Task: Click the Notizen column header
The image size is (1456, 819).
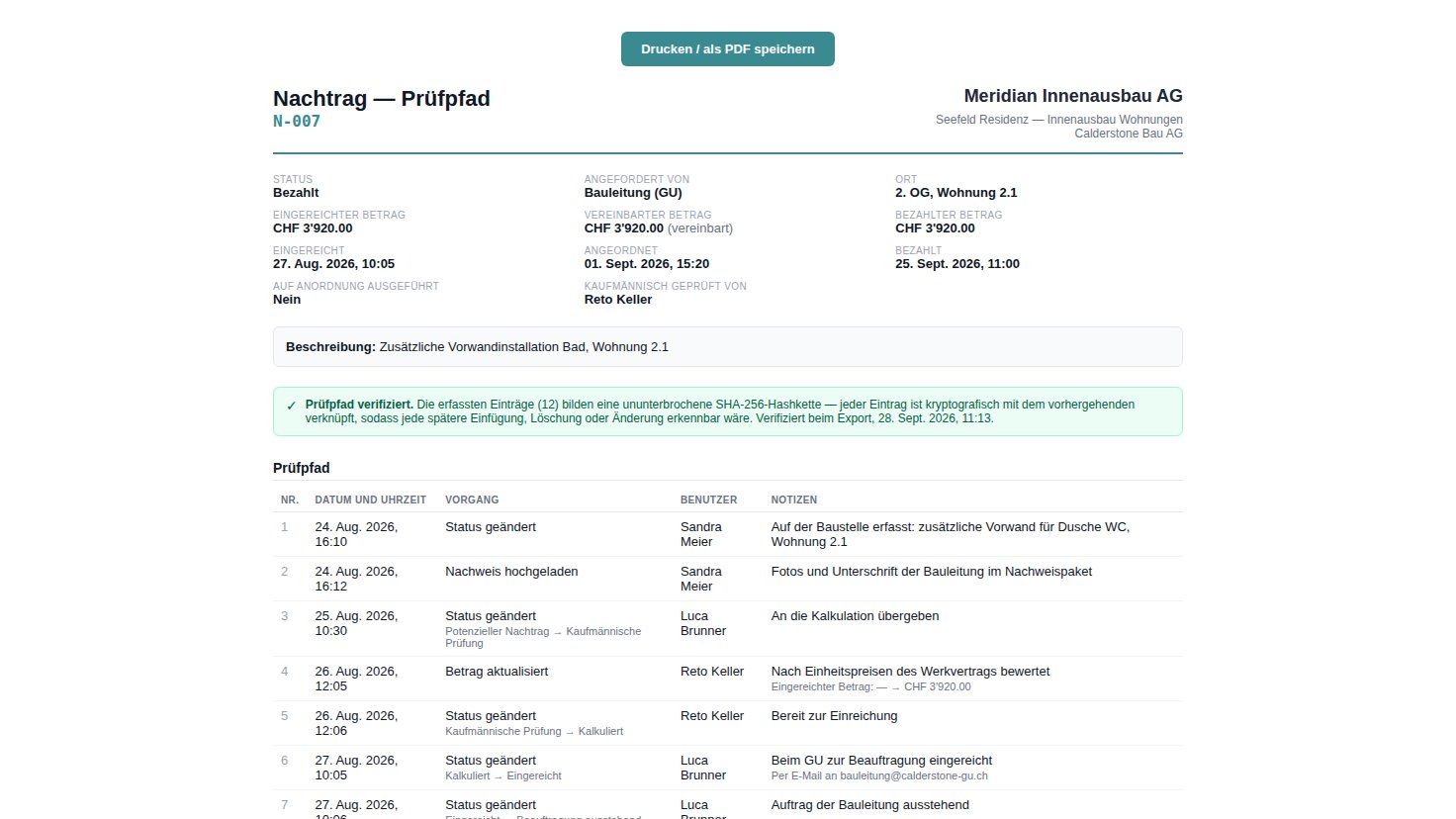Action: 794,500
